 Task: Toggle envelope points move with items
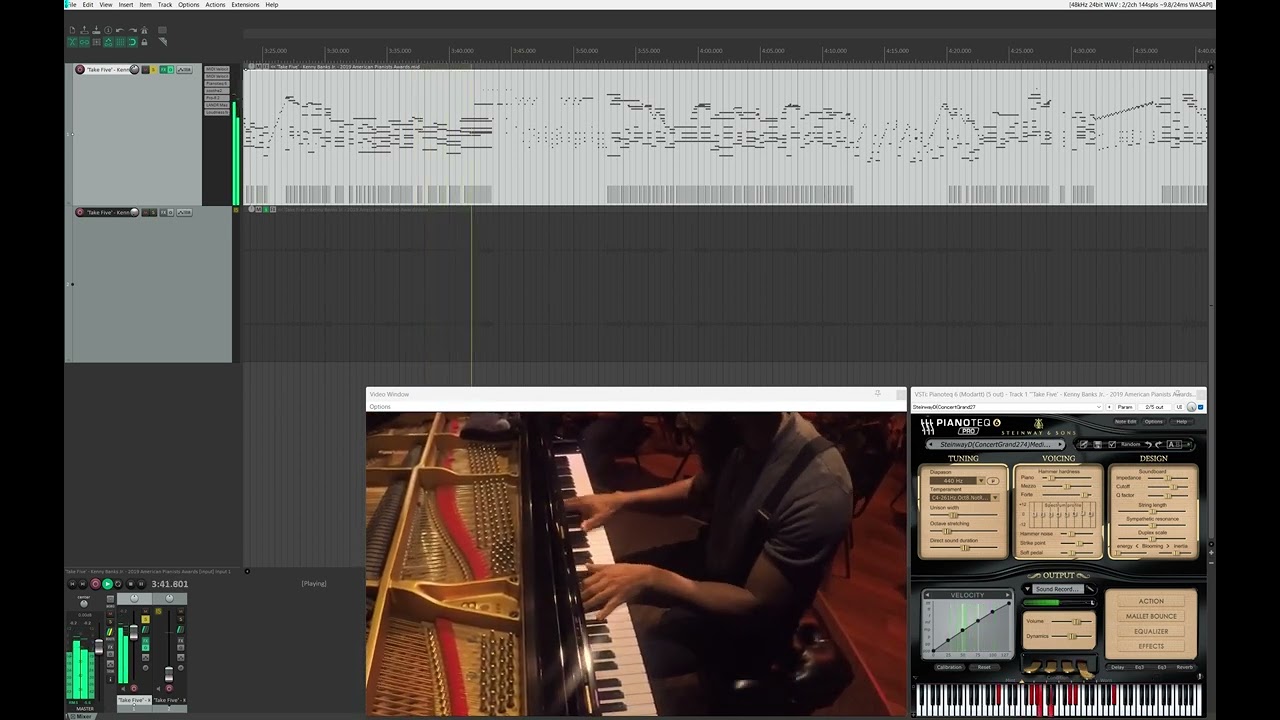click(108, 42)
